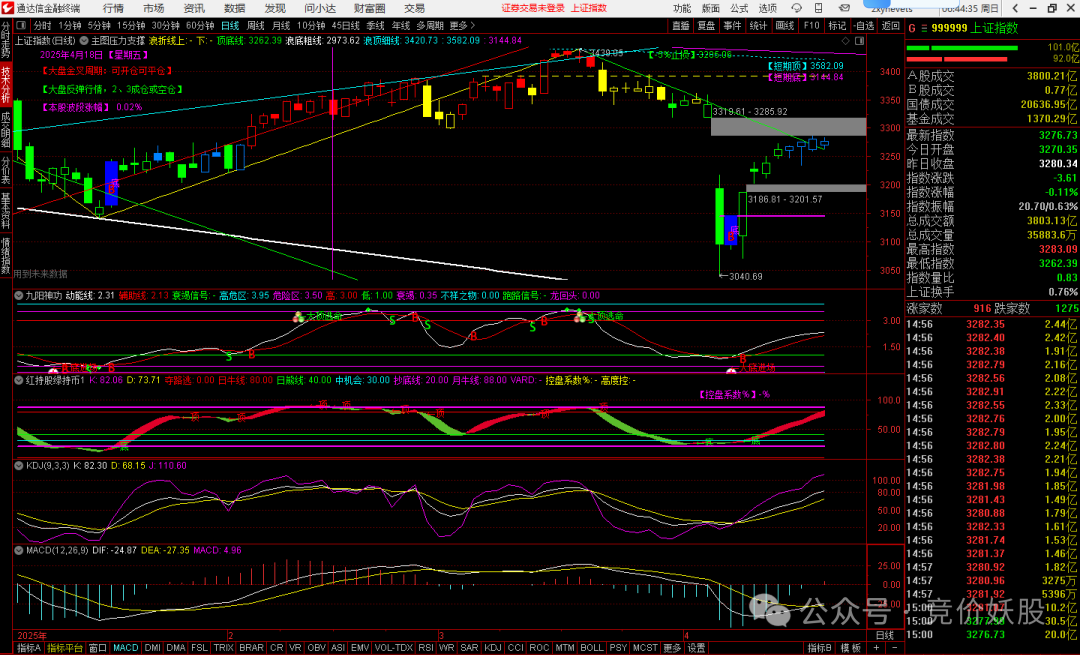1080x655 pixels.
Task: Open the list icon beside stock code 999999
Action: point(924,28)
